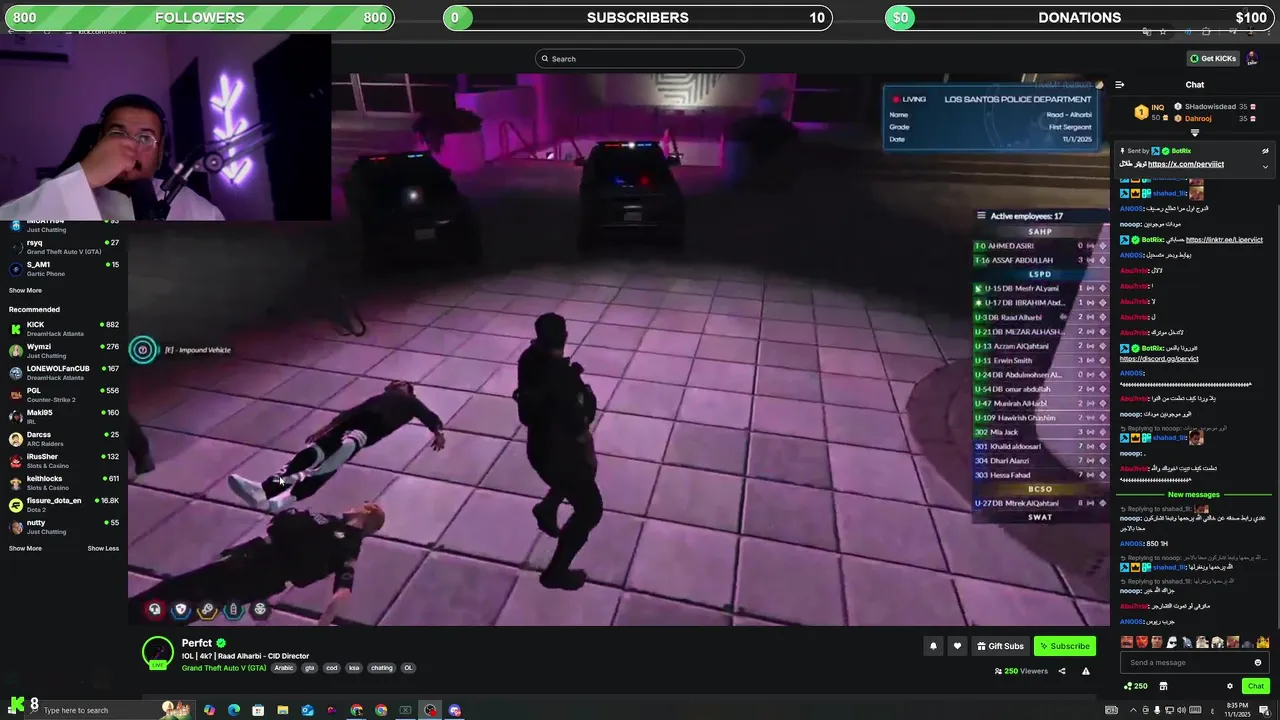Open Microsoft Store from the taskbar
The image size is (1280, 720).
[x=258, y=710]
